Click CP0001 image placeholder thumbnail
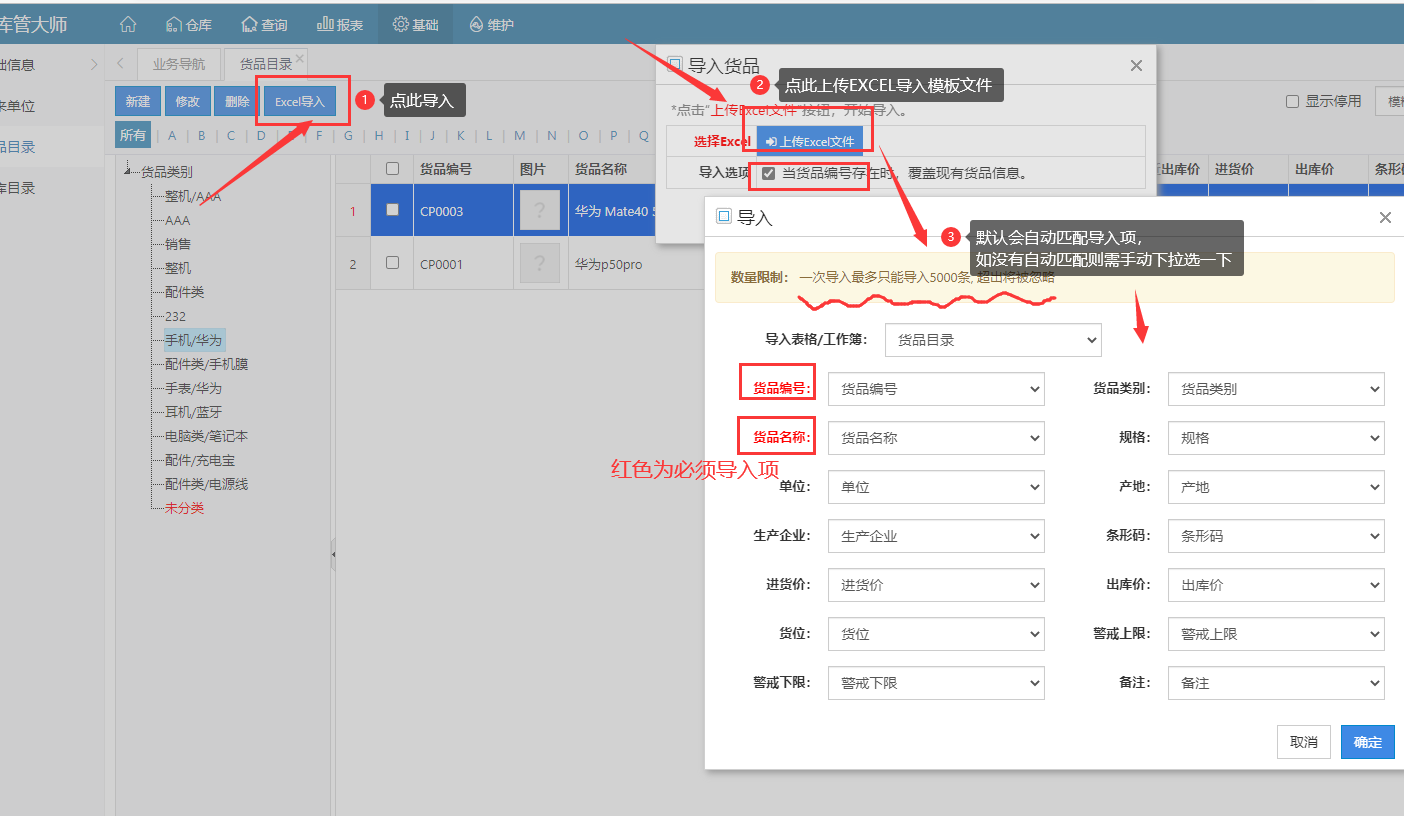This screenshot has height=816, width=1404. point(540,263)
